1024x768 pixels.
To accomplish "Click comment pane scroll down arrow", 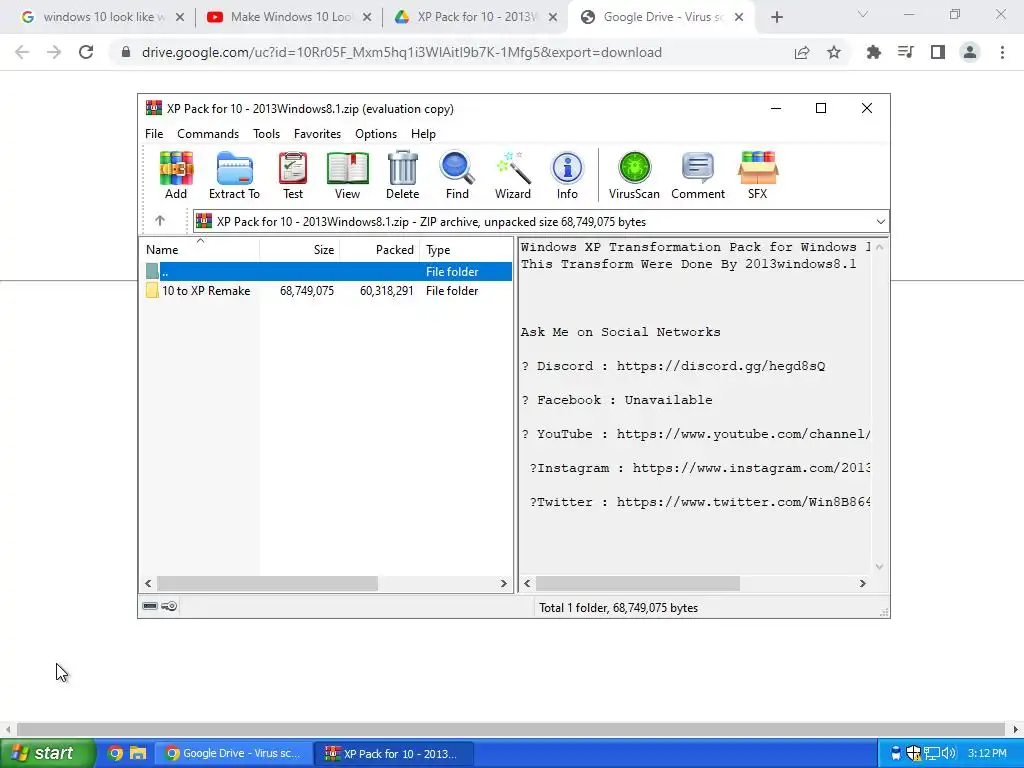I will pyautogui.click(x=879, y=566).
